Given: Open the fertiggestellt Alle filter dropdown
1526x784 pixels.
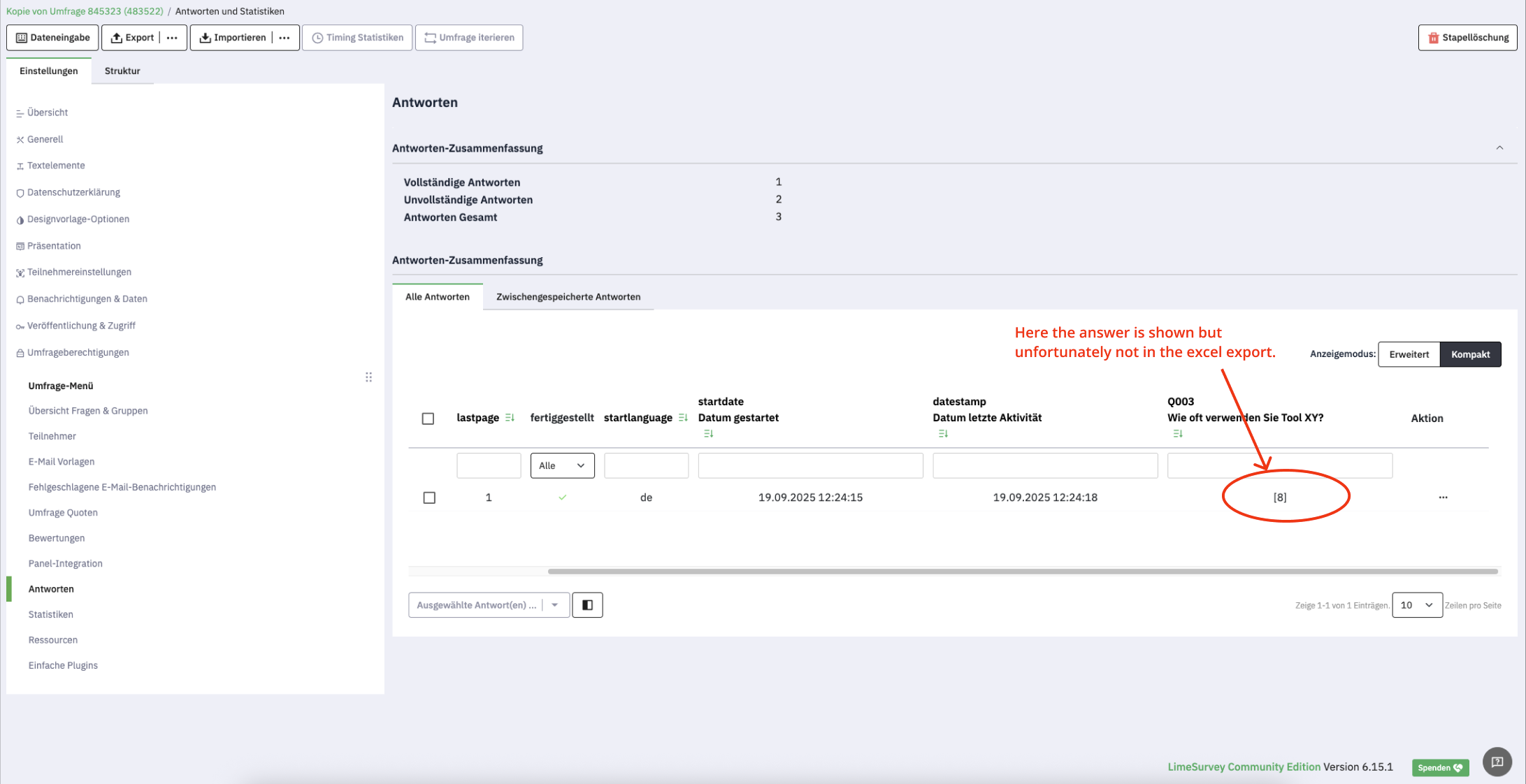Looking at the screenshot, I should [562, 466].
